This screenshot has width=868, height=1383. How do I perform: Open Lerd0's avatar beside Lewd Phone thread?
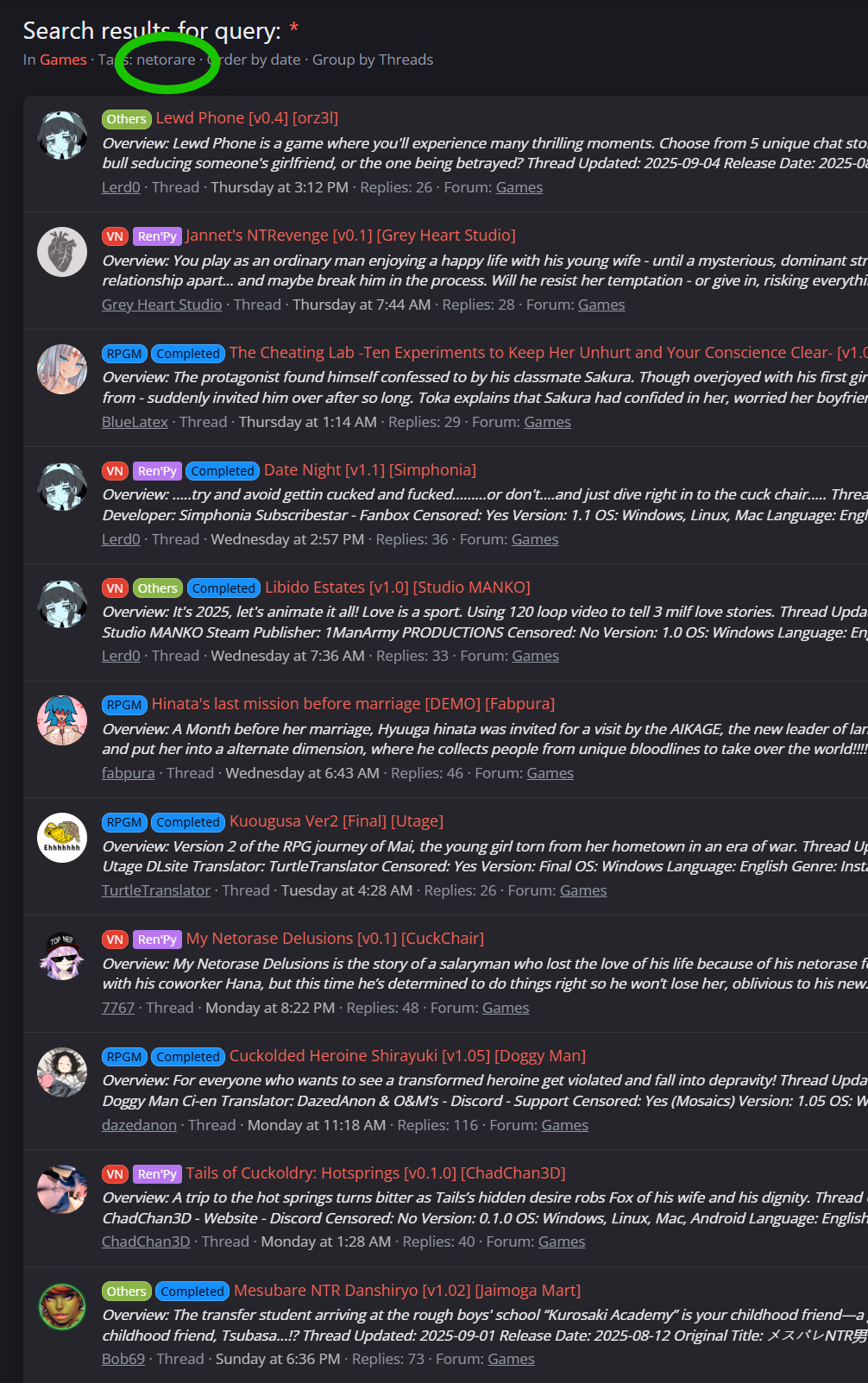click(x=62, y=135)
